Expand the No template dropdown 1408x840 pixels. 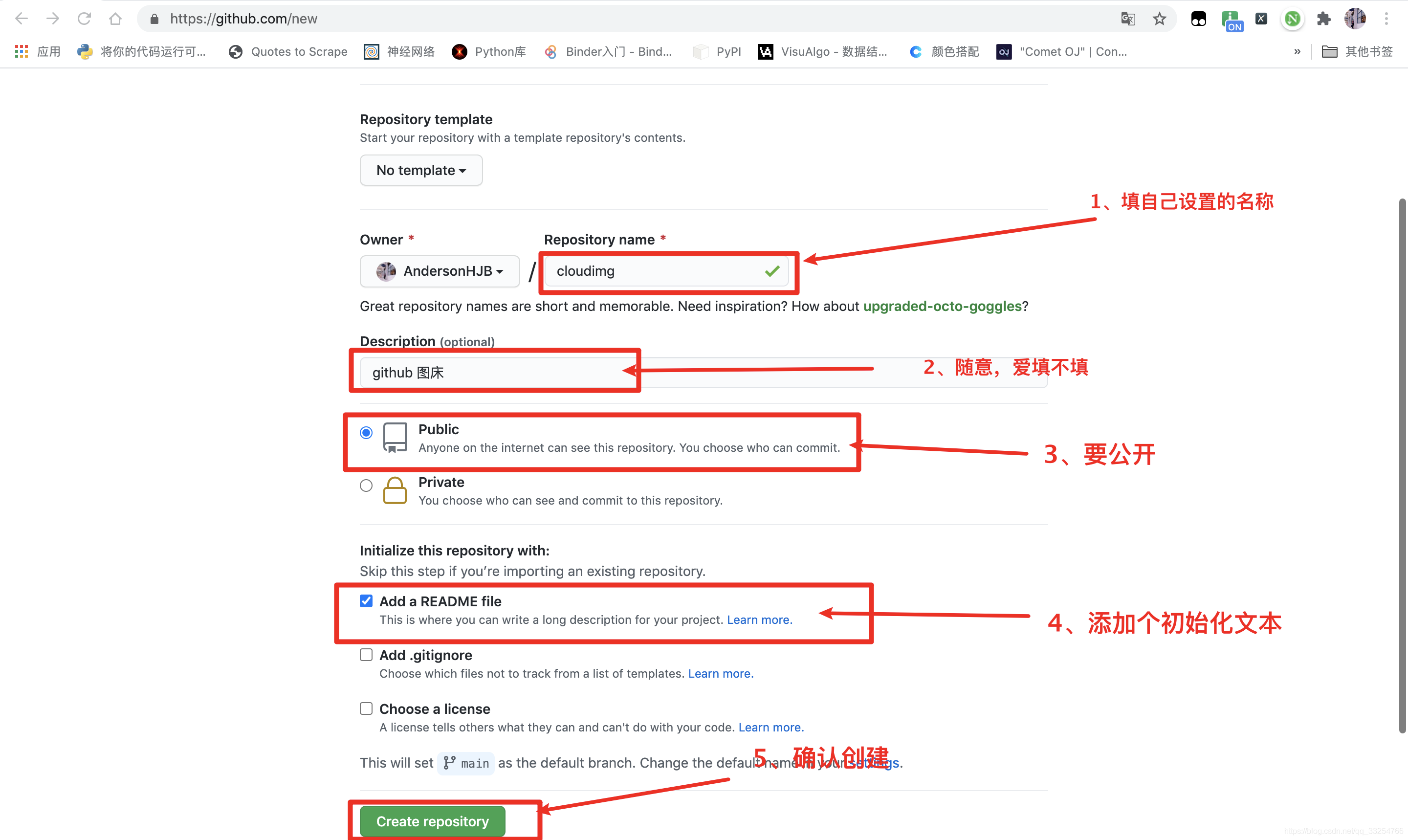(420, 170)
